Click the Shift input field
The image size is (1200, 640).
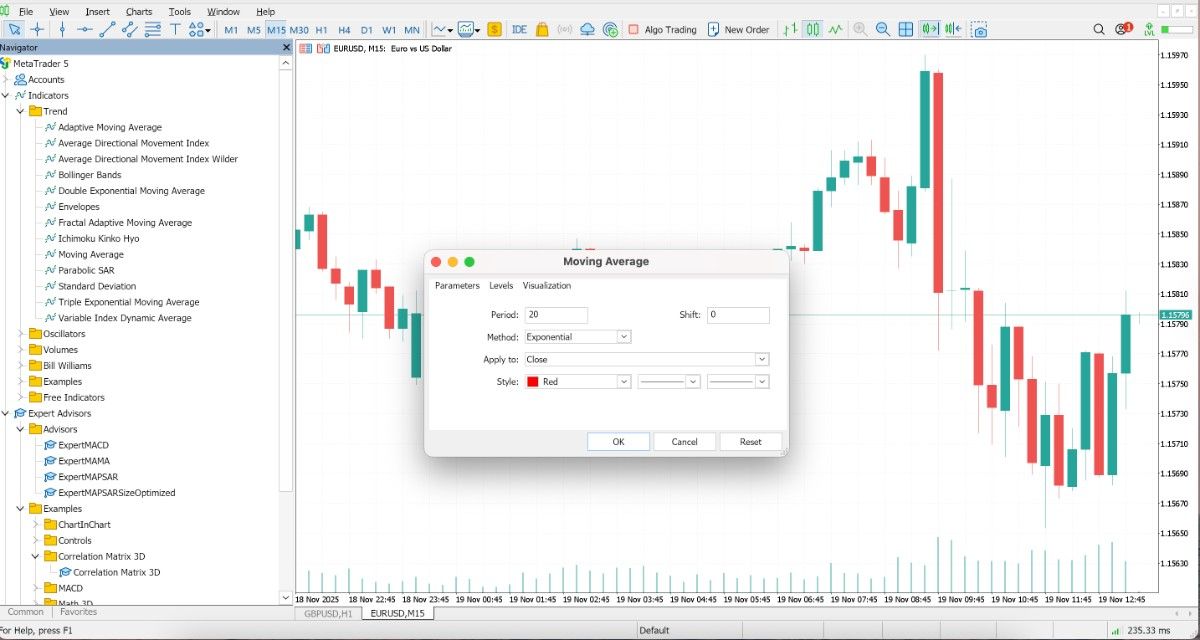tap(738, 315)
